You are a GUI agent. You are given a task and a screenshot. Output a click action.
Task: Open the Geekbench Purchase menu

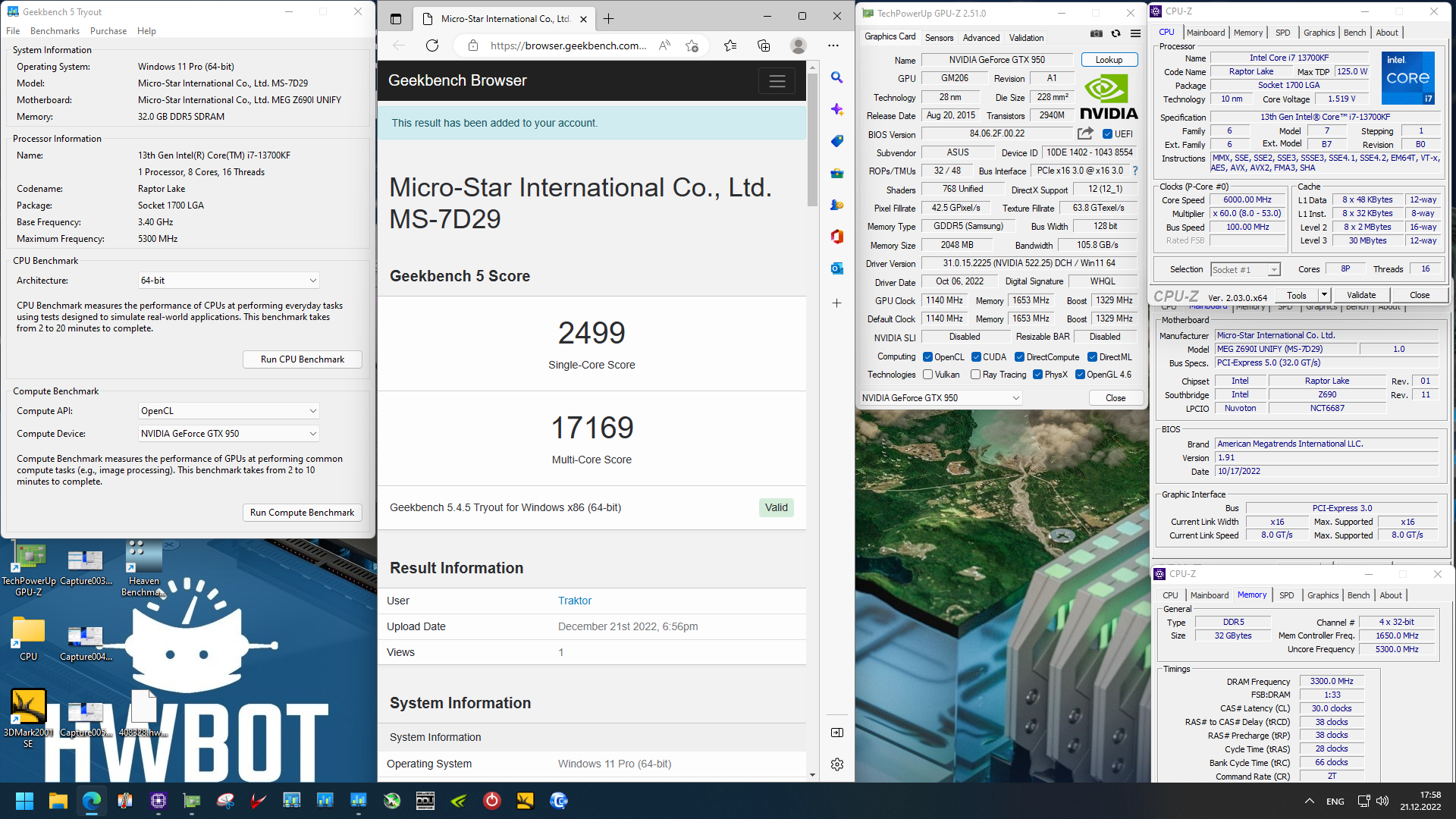[108, 31]
